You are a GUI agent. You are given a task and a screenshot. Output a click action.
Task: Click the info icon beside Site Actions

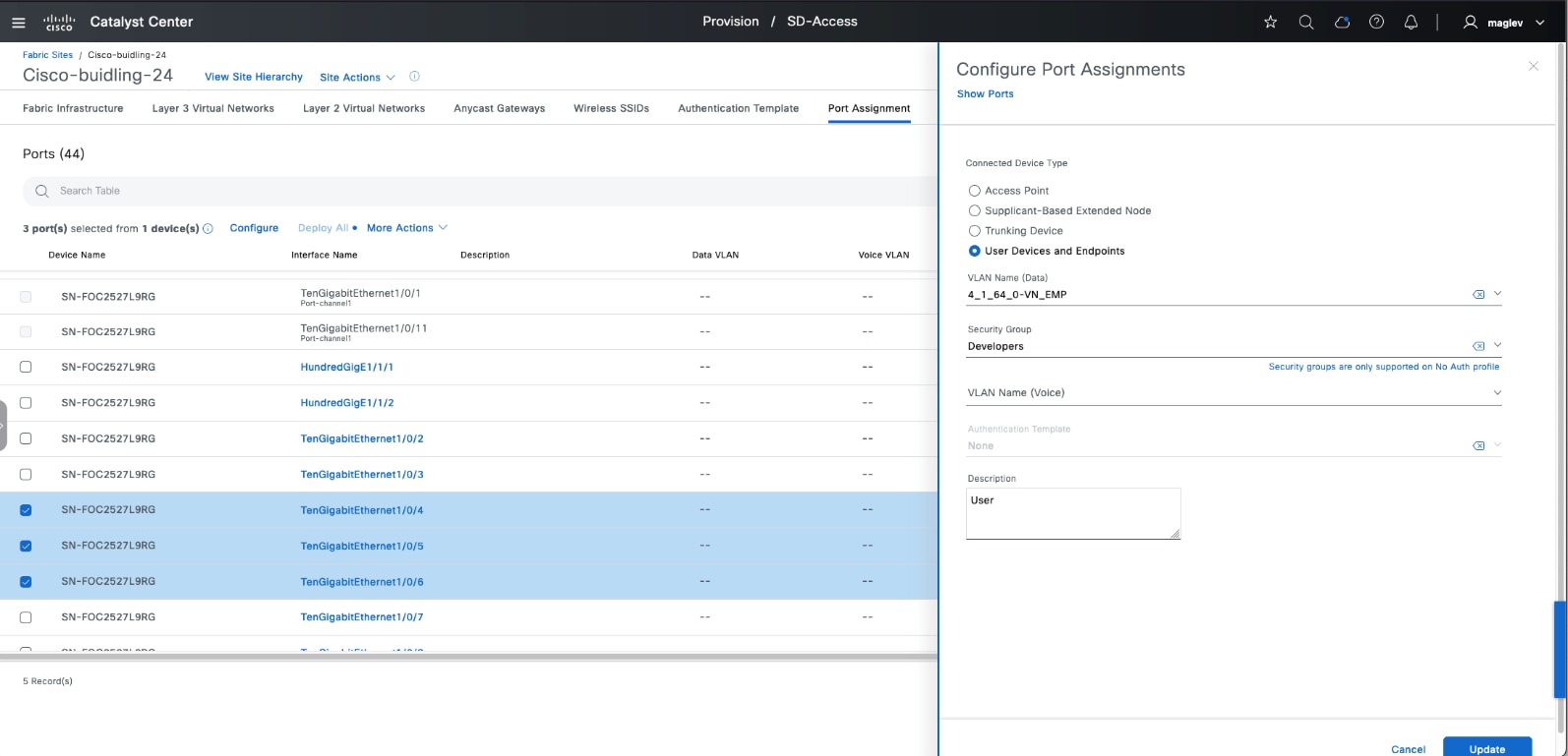(414, 77)
